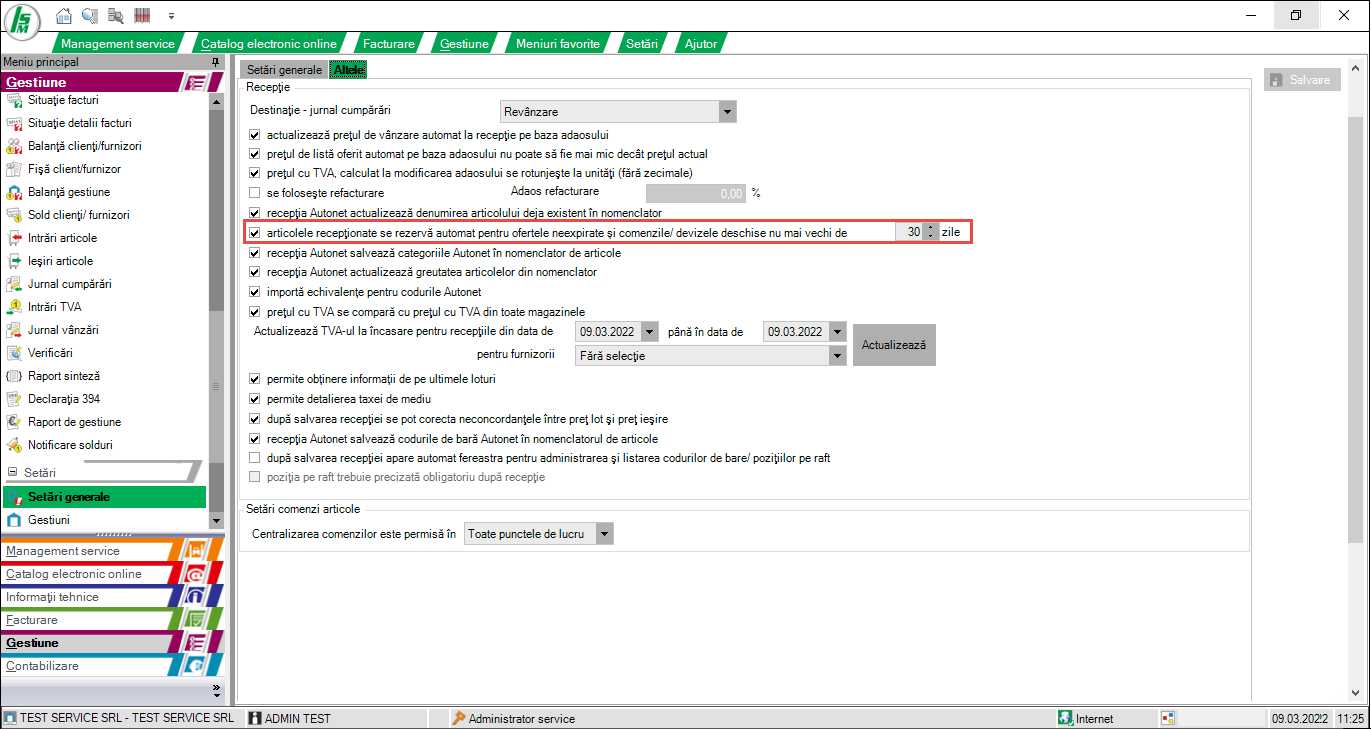Enable 'permite detalierea taxei de mediu' checkbox
Viewport: 1371px width, 729px height.
click(254, 399)
